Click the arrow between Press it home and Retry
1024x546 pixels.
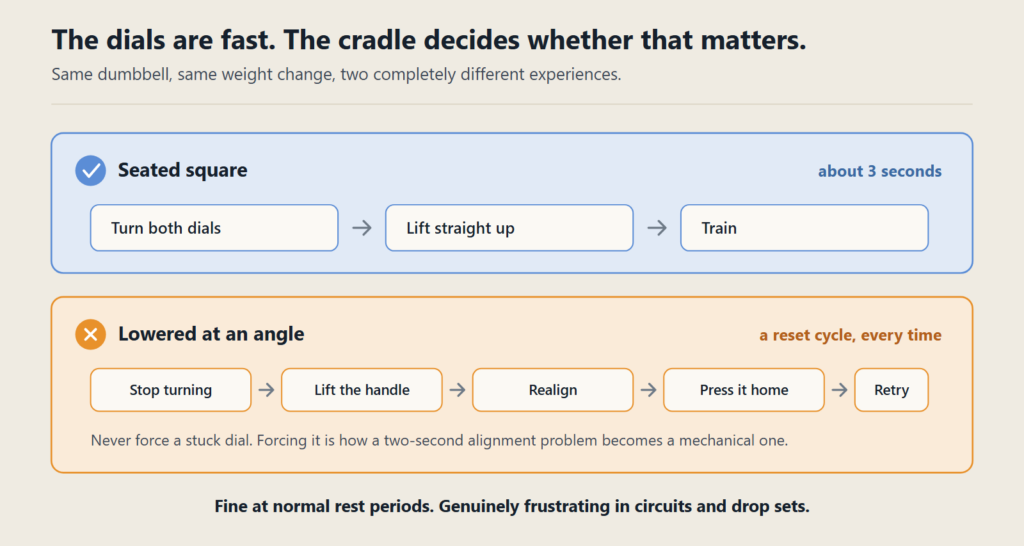[840, 390]
